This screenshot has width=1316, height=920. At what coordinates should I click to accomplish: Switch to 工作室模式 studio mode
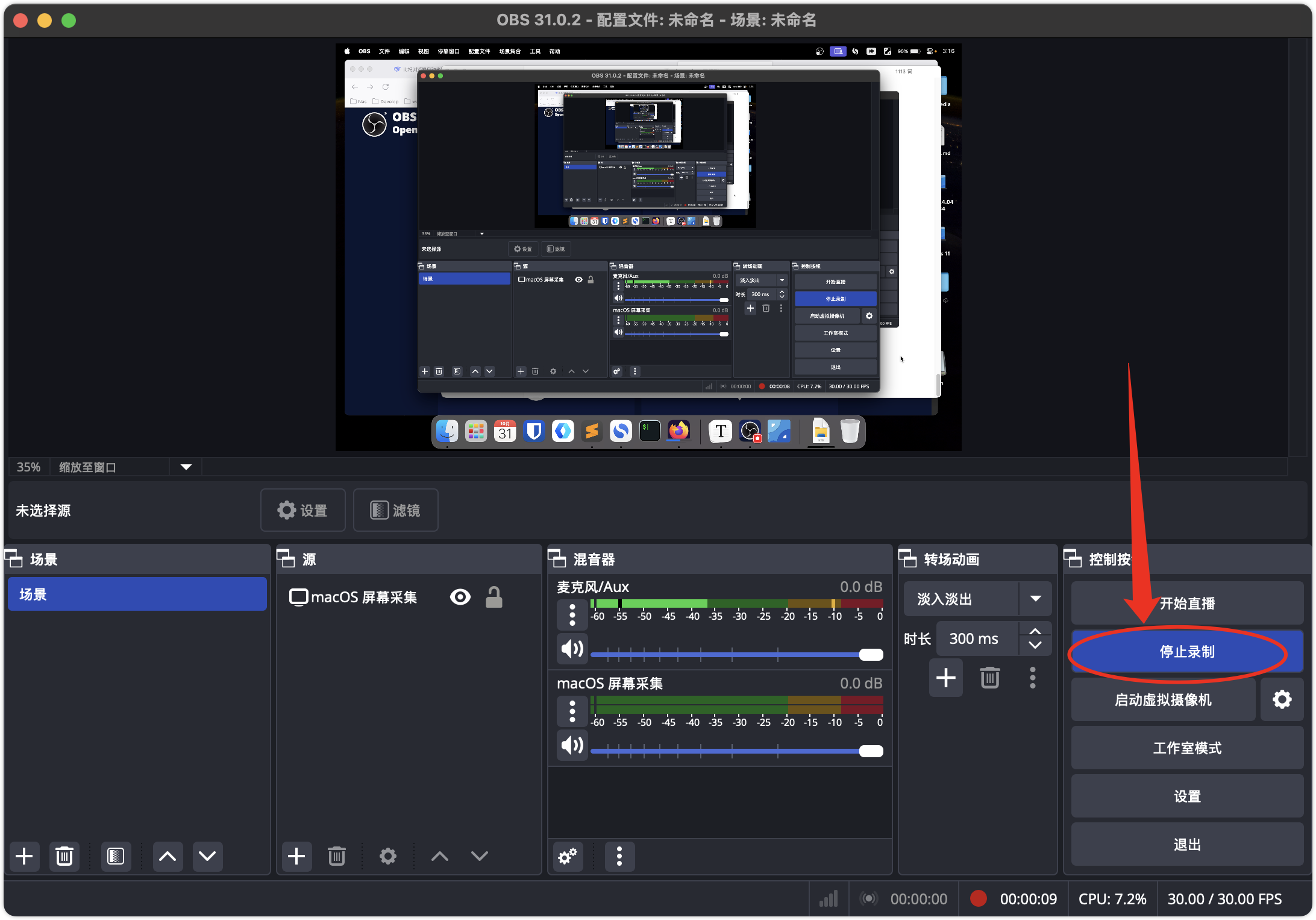[1187, 748]
